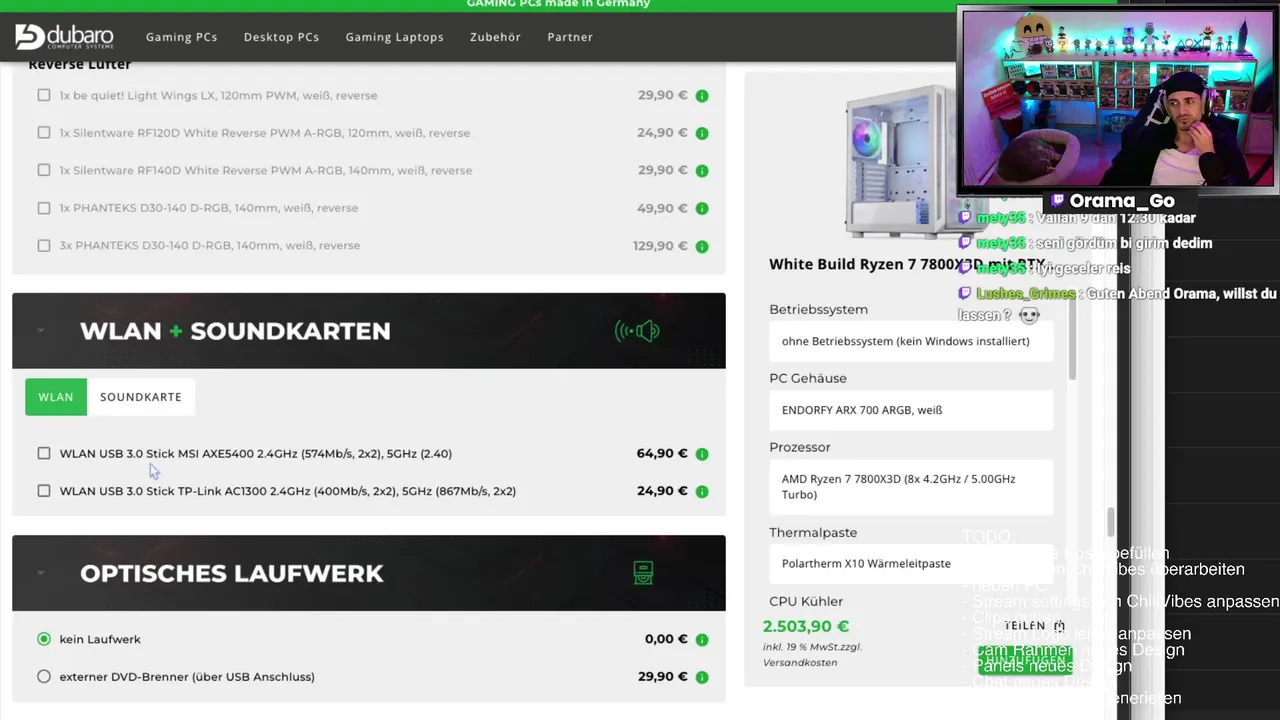1280x720 pixels.
Task: Collapse the Optisches Laufwerk section
Action: tap(40, 573)
